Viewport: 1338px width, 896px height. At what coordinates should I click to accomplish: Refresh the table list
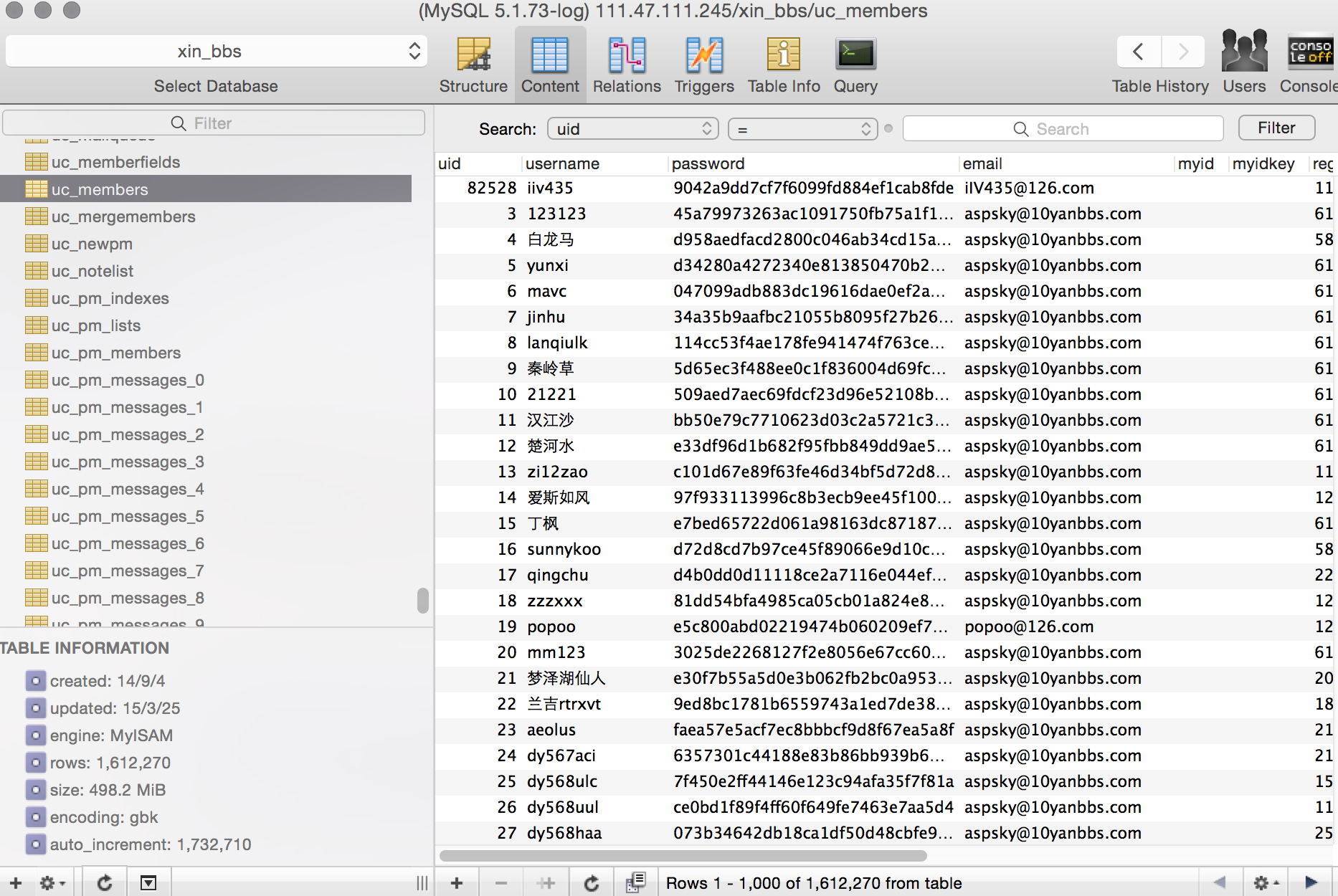click(105, 882)
